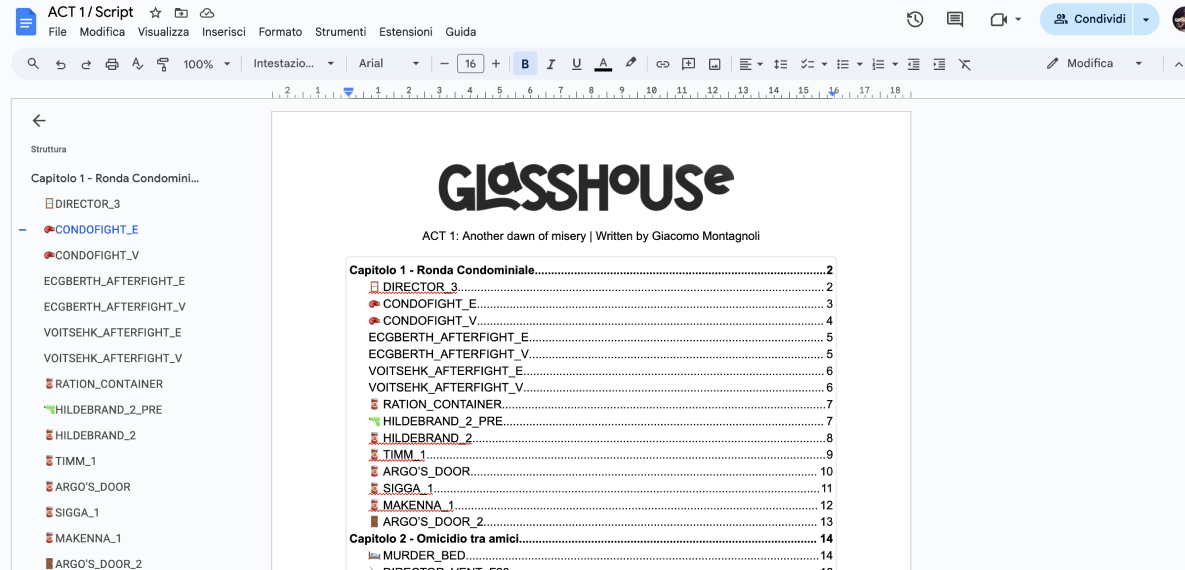The height and width of the screenshot is (570, 1185).
Task: Open the version history clock icon
Action: click(x=915, y=20)
